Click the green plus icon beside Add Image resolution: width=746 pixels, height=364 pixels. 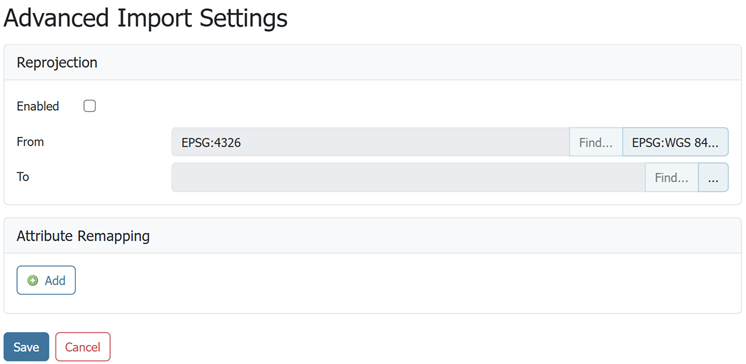tap(32, 281)
